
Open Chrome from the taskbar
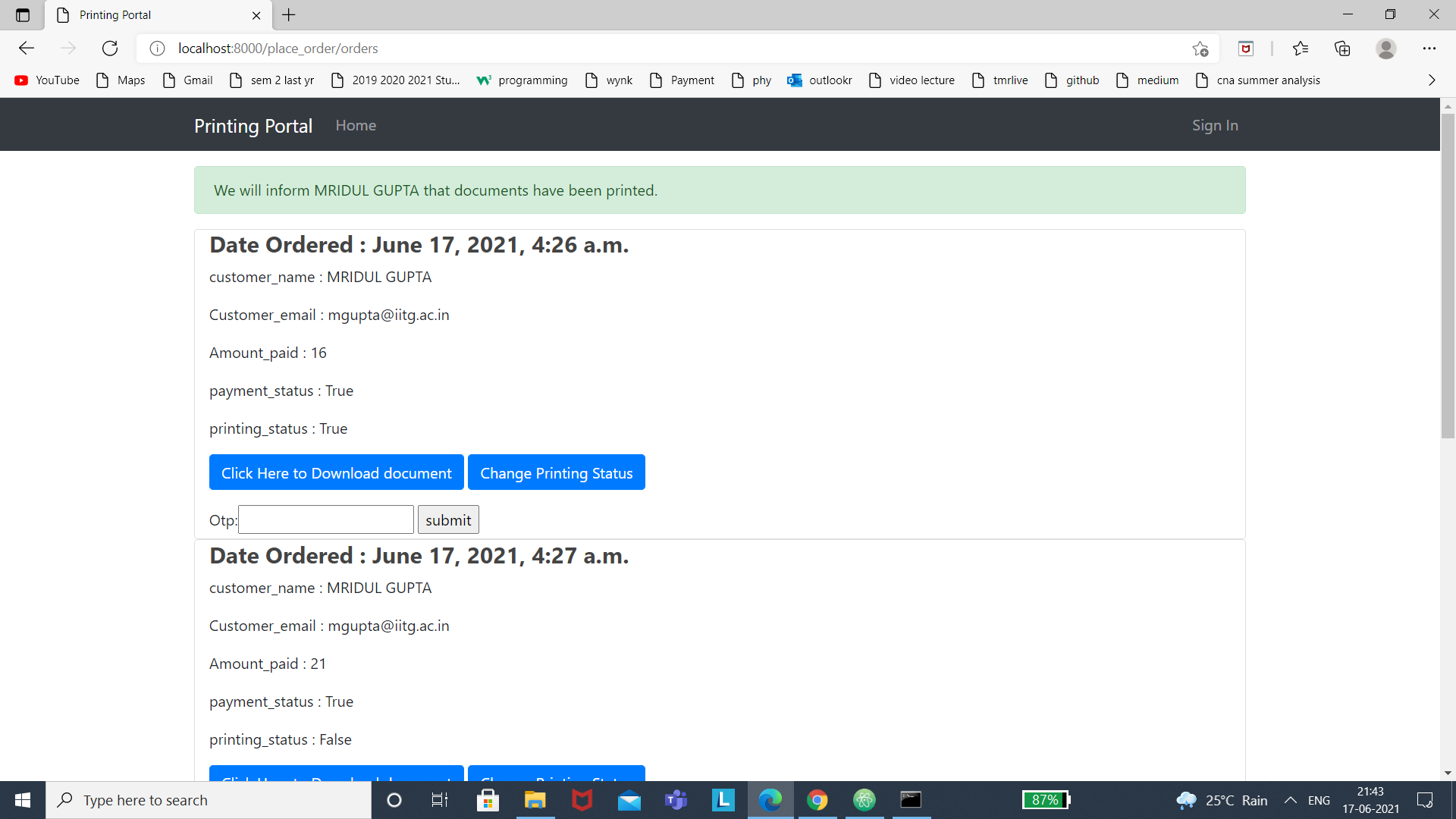(x=817, y=800)
